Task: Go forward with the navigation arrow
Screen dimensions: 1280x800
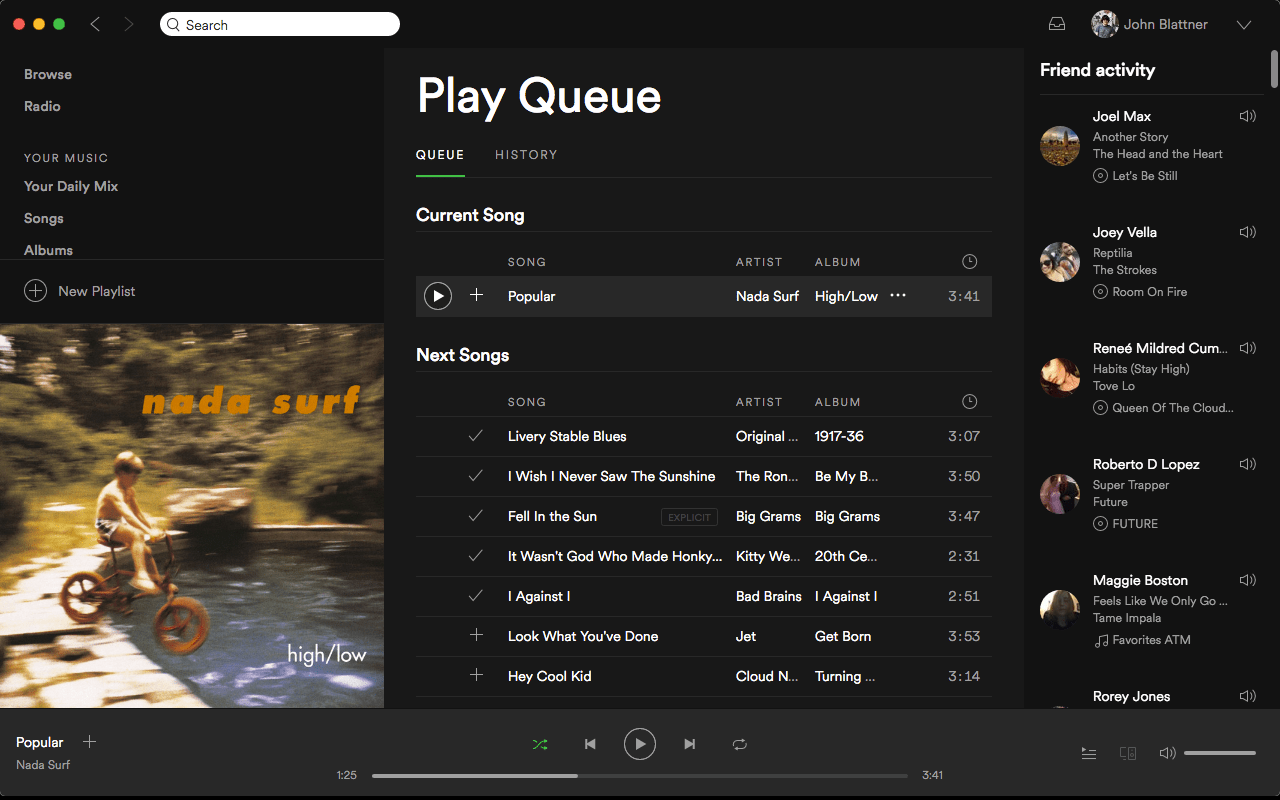Action: tap(128, 24)
